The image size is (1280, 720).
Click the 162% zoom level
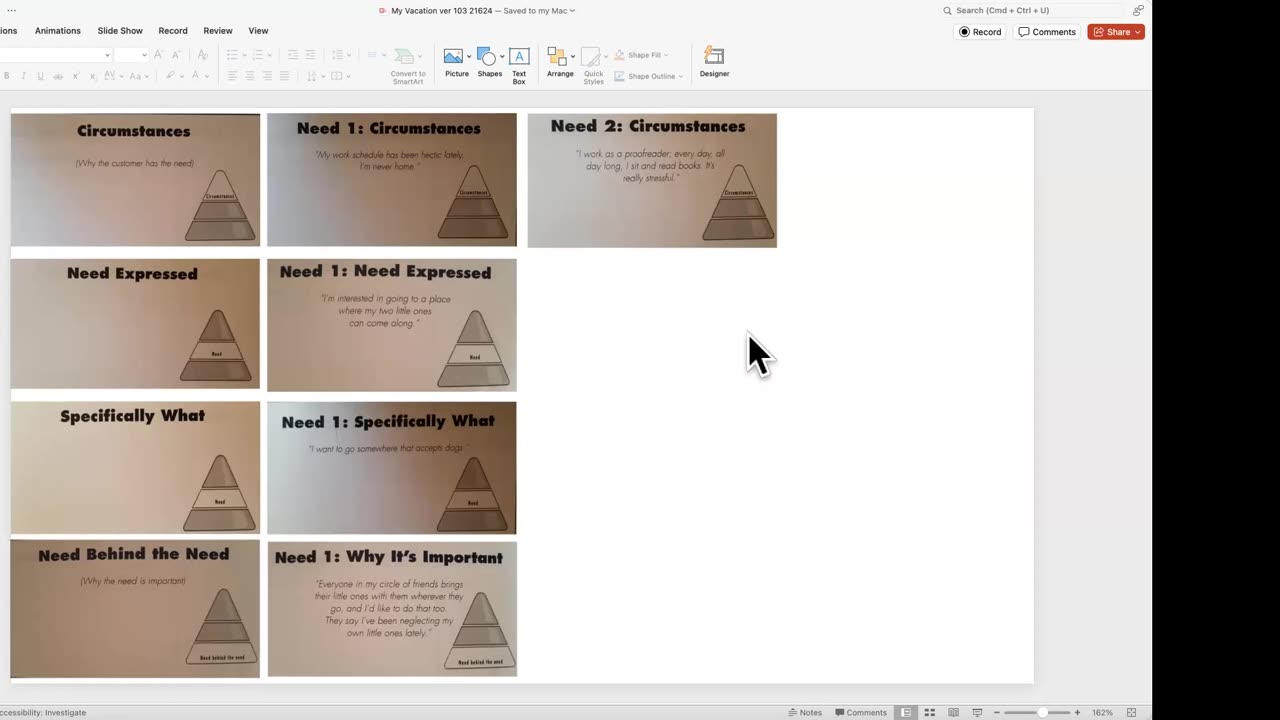pyautogui.click(x=1102, y=712)
